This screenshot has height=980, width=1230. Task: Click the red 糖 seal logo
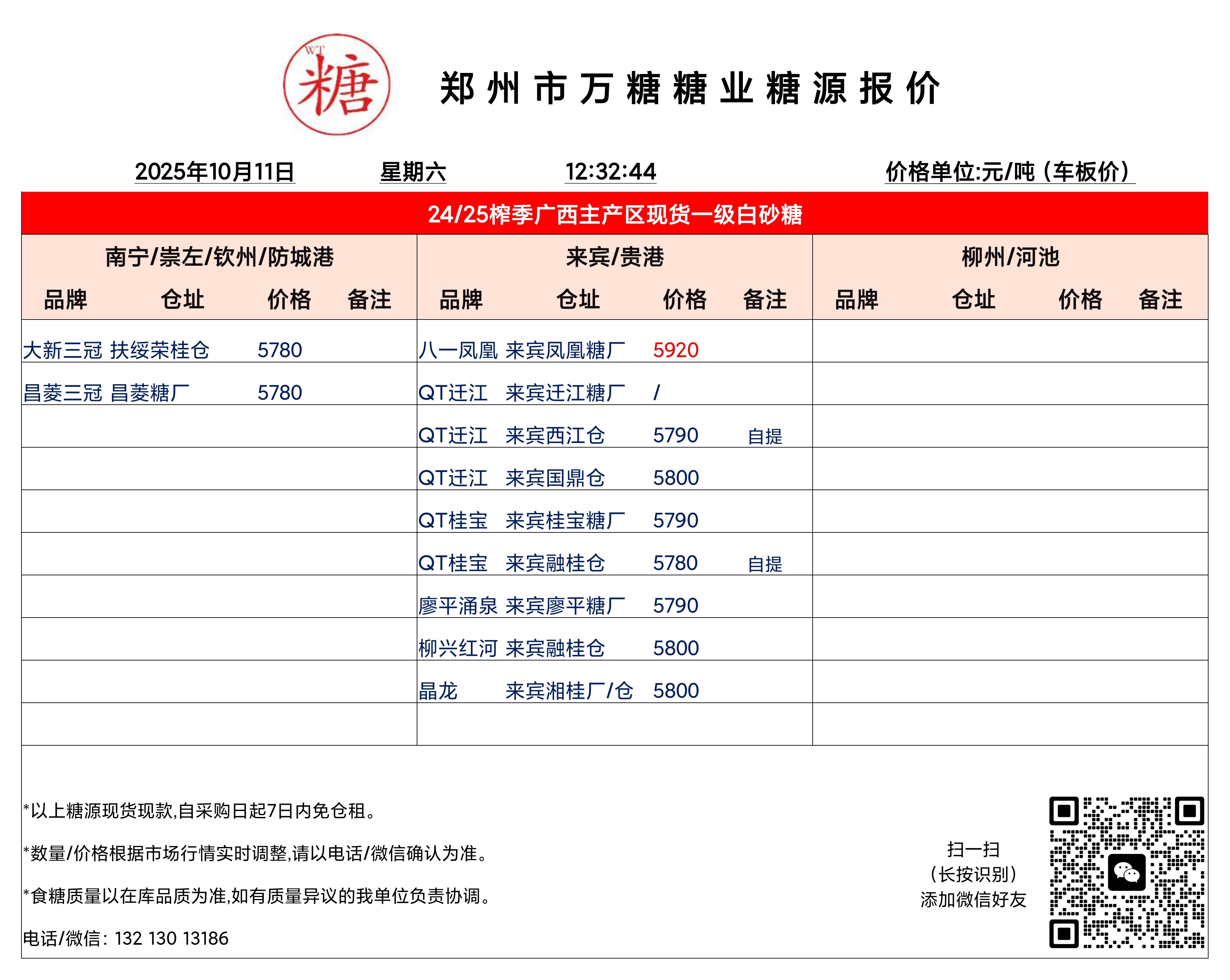pyautogui.click(x=336, y=84)
